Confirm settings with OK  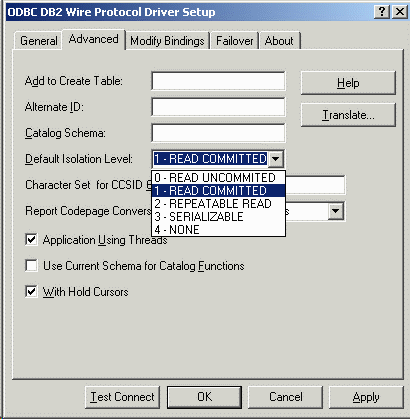(204, 397)
